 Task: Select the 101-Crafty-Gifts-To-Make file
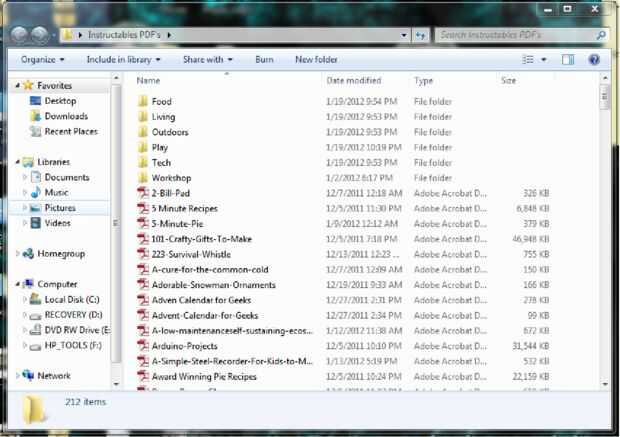[343, 239]
